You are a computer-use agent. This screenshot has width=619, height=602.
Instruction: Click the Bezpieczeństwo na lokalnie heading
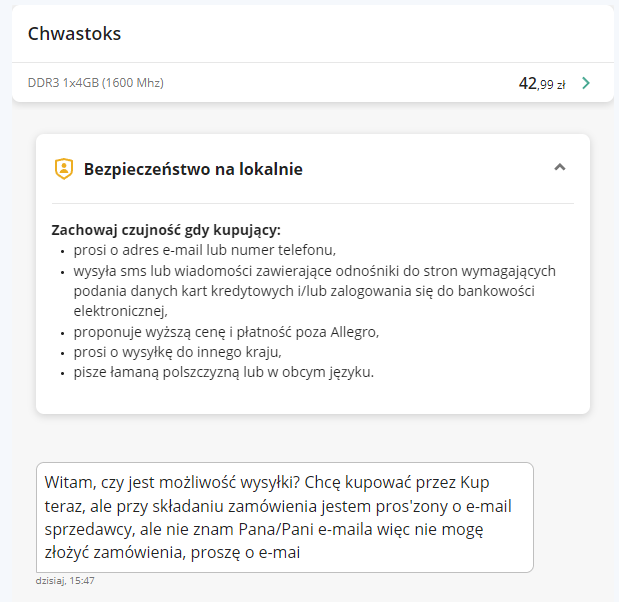[x=193, y=169]
